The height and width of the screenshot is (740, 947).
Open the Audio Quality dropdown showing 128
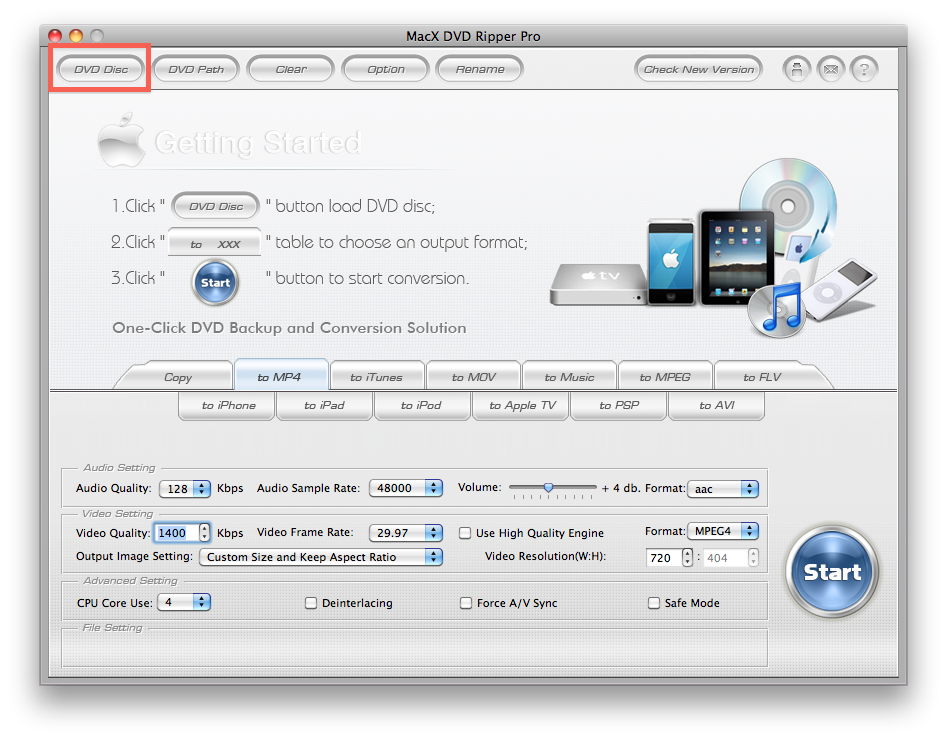point(185,488)
